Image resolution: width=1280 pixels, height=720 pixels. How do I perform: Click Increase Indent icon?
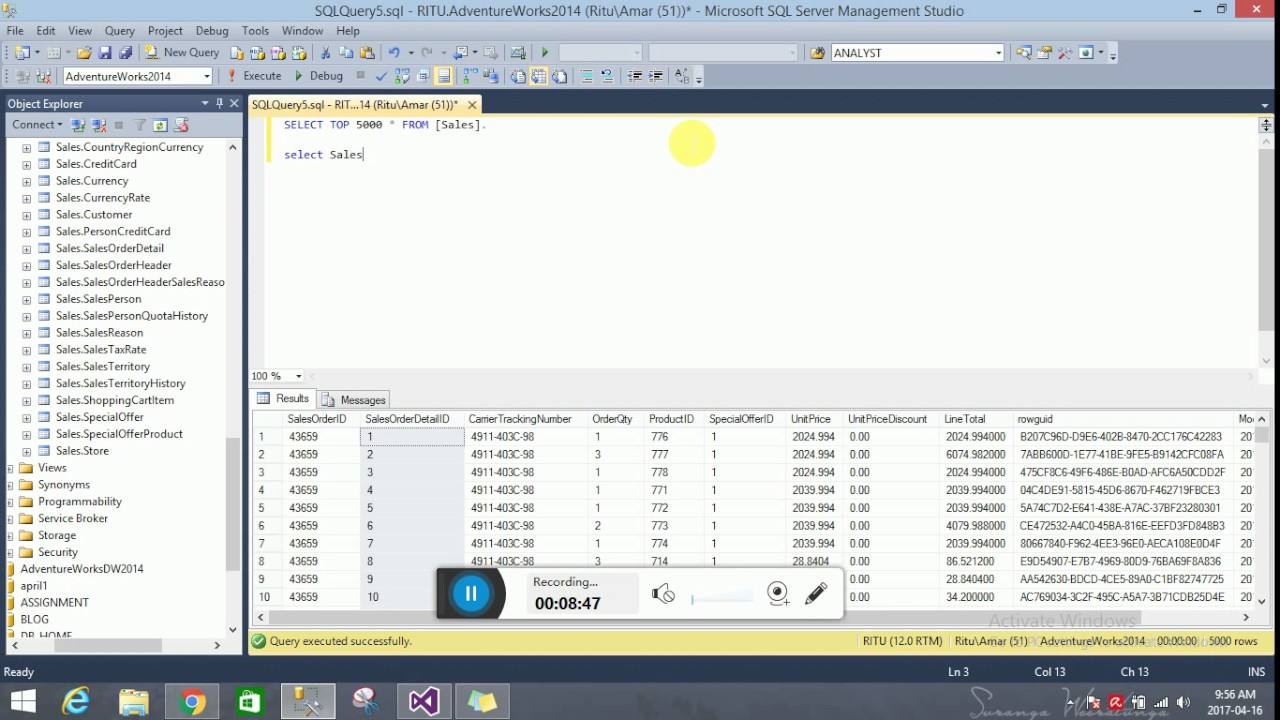[656, 76]
